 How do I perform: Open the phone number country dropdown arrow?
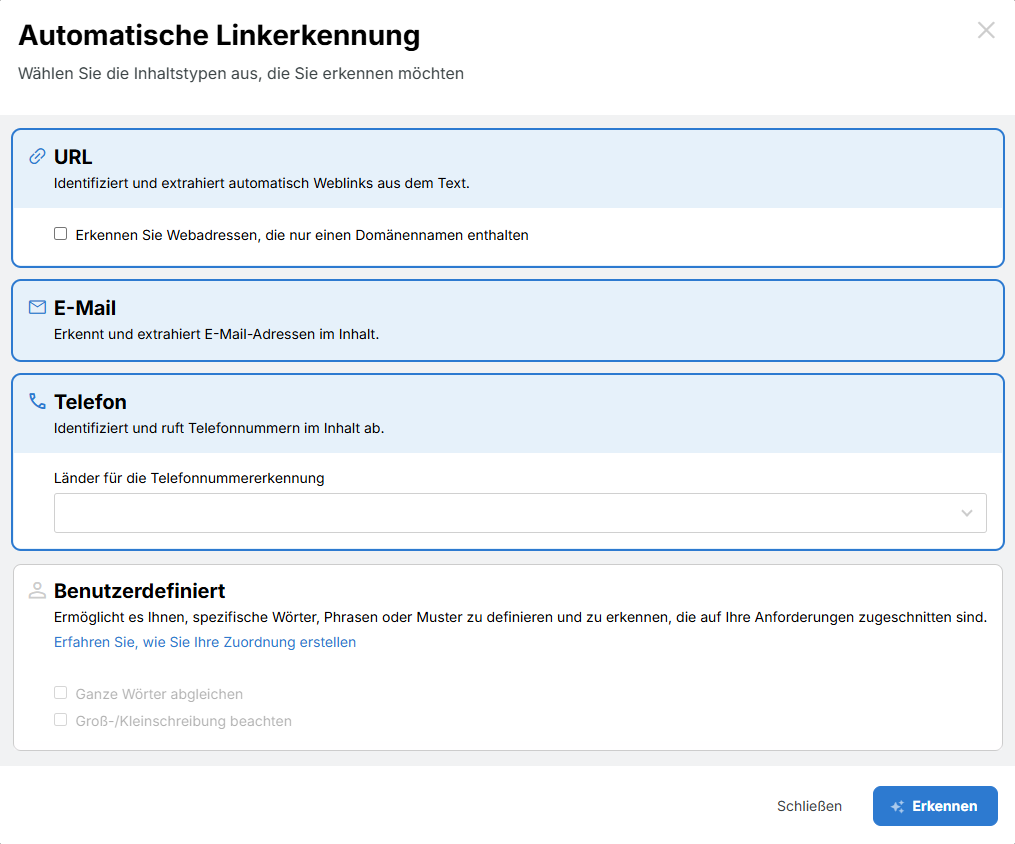click(x=966, y=513)
